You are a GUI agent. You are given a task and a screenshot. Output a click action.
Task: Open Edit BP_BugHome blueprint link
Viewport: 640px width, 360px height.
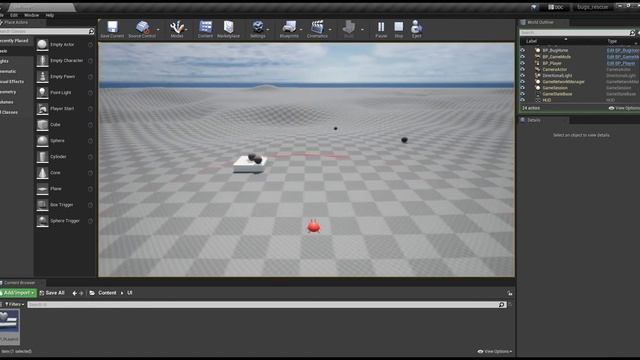click(623, 50)
